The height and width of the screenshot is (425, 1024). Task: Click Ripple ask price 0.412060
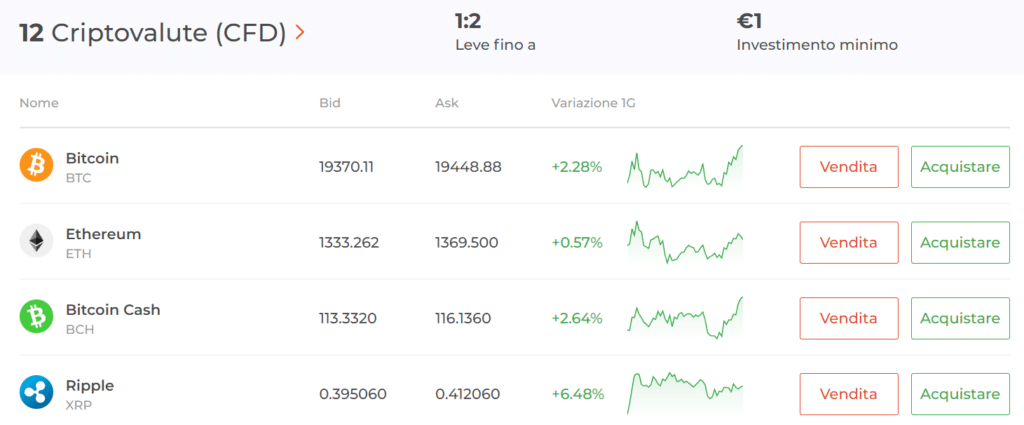(468, 394)
